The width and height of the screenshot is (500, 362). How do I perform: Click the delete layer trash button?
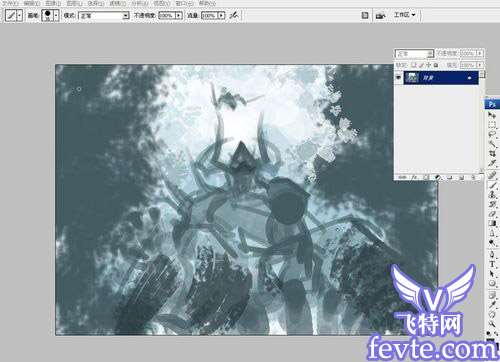473,177
